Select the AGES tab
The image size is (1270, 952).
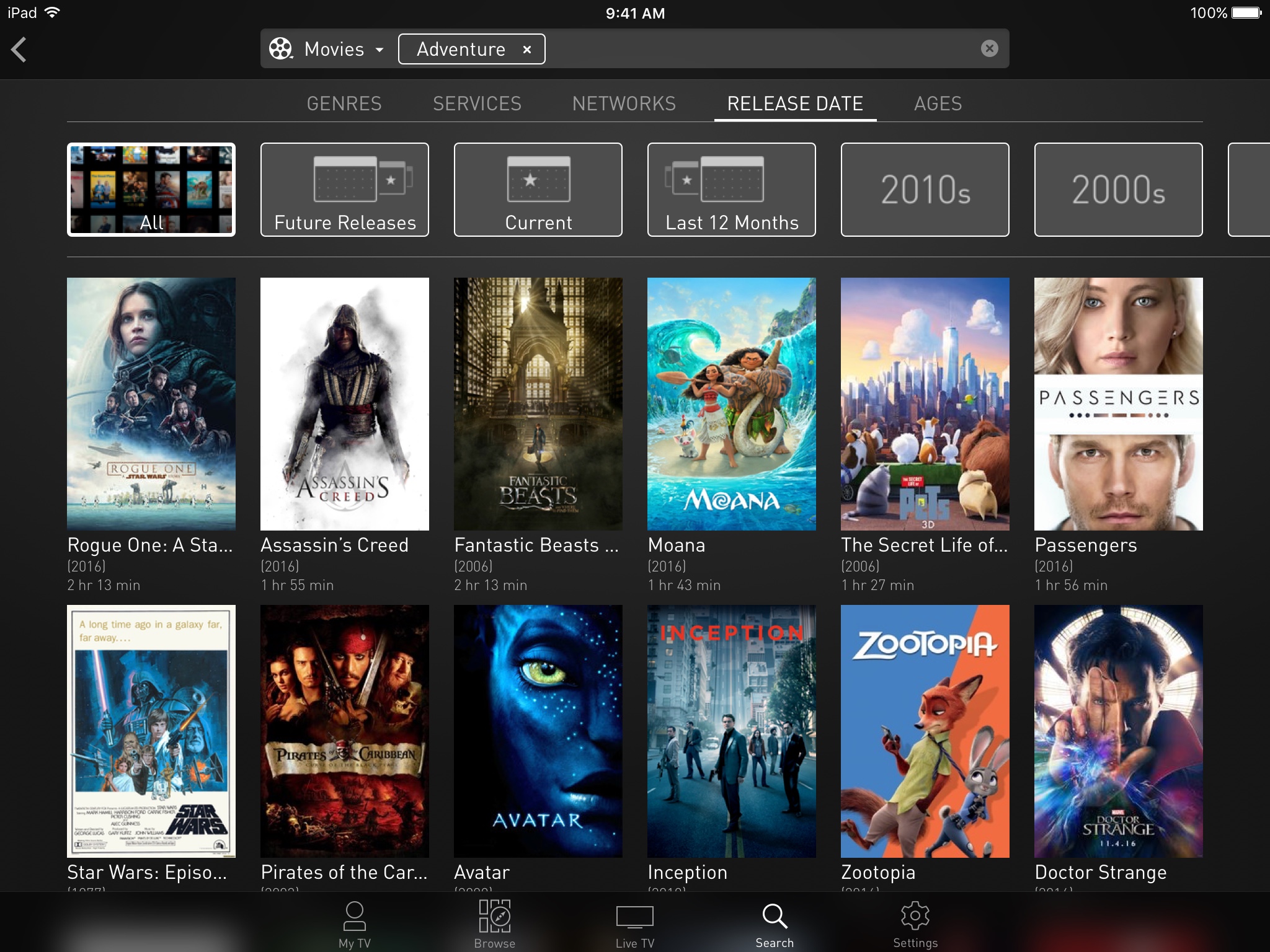click(x=938, y=104)
